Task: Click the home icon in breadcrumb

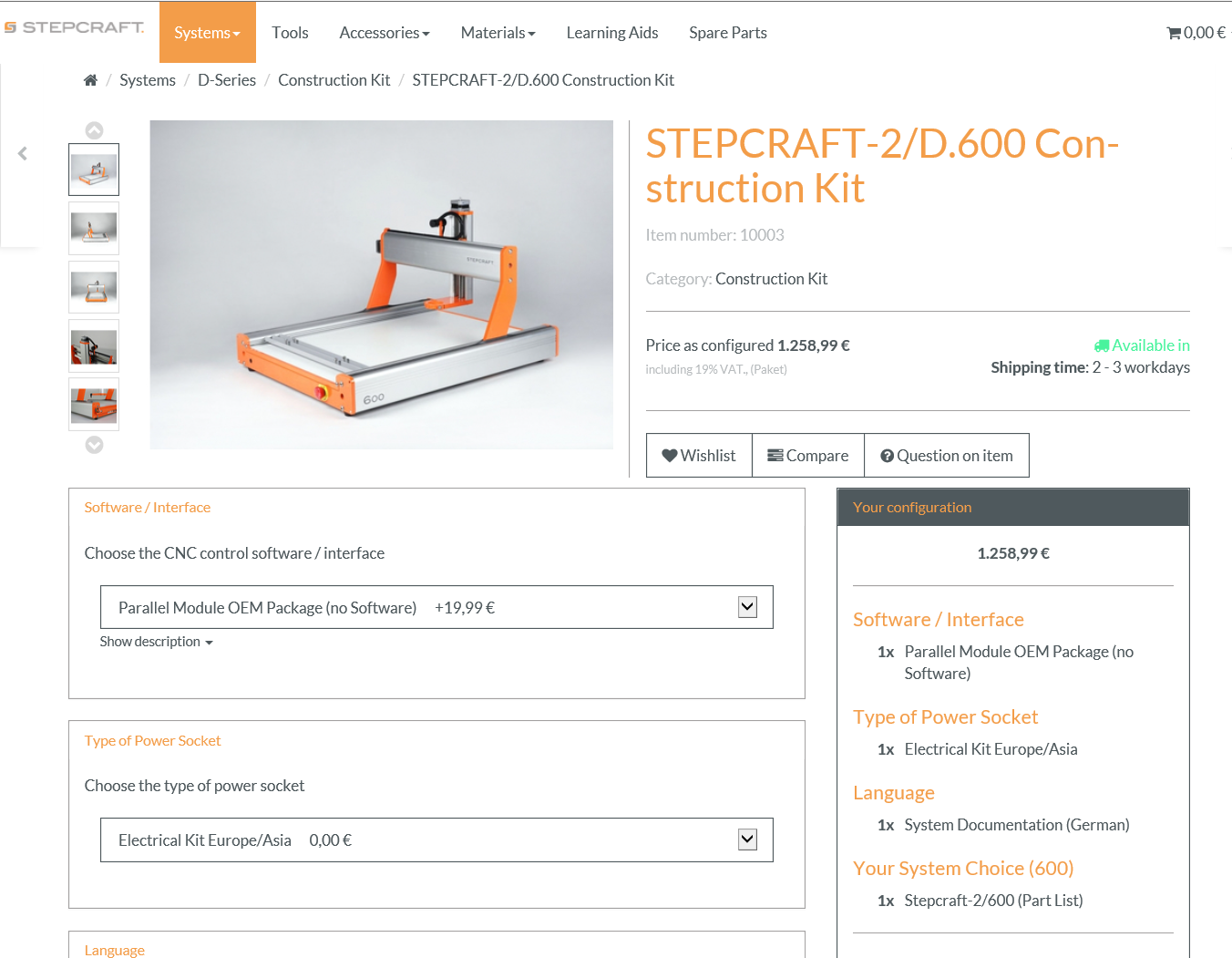Action: (x=90, y=80)
